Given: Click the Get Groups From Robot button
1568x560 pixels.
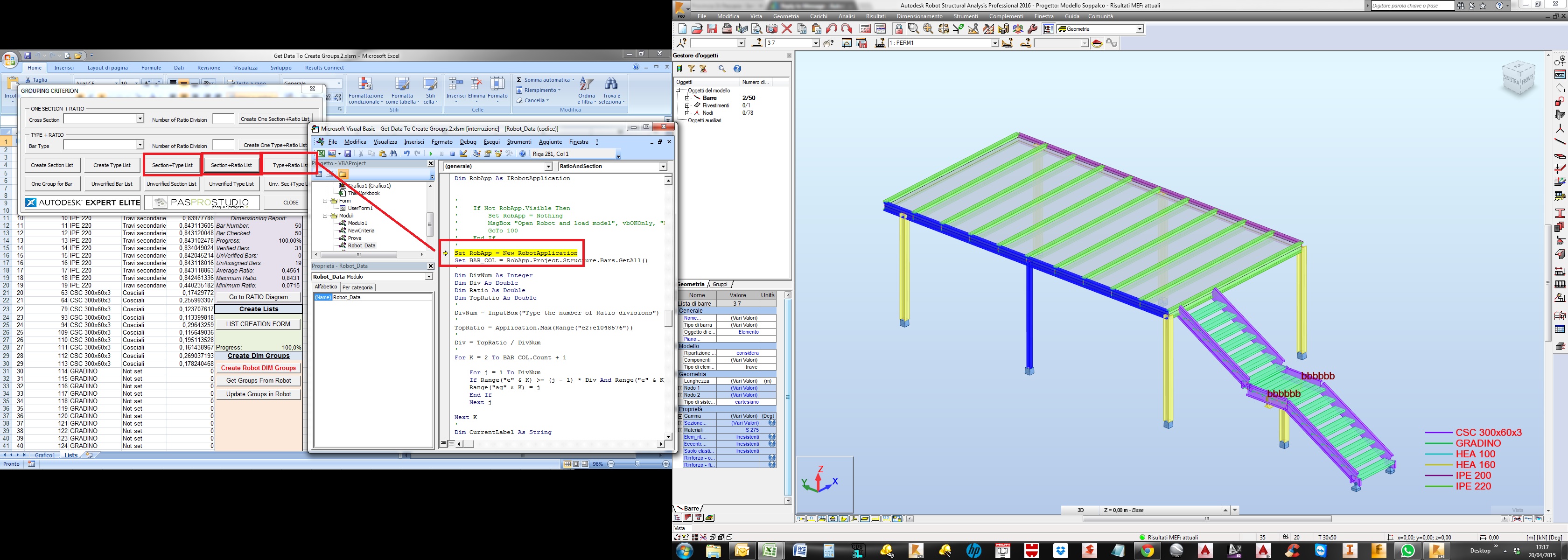Looking at the screenshot, I should [258, 380].
